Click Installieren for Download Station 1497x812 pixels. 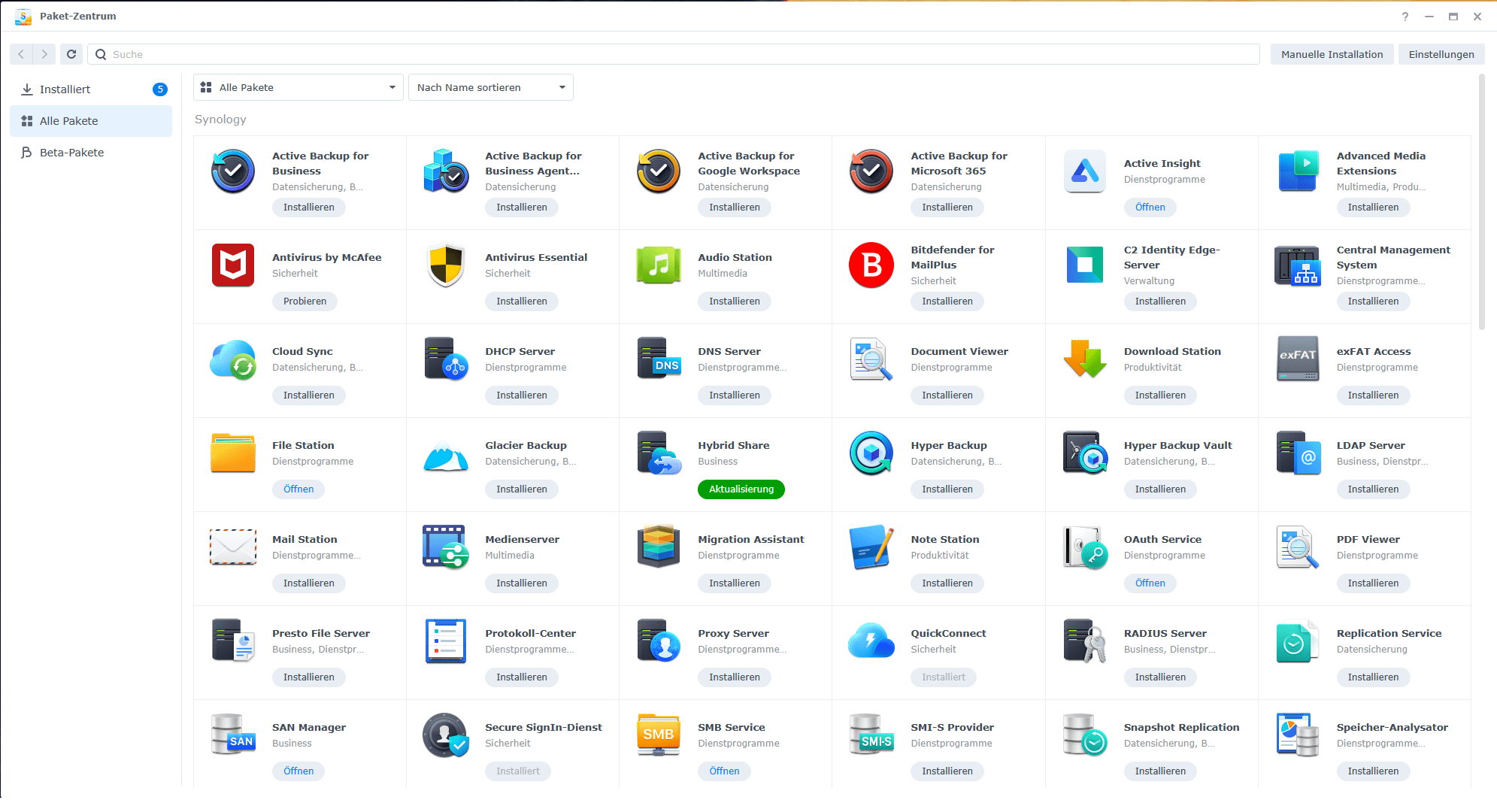point(1160,395)
